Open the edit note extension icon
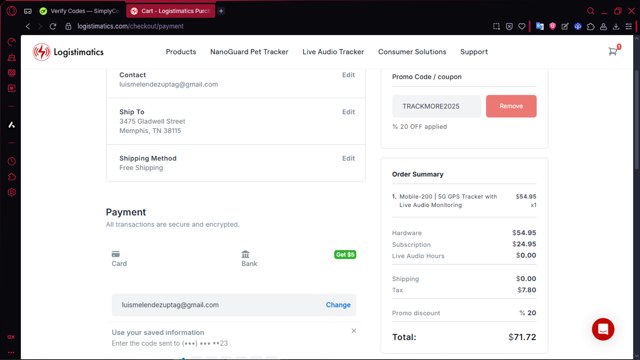 coord(565,27)
